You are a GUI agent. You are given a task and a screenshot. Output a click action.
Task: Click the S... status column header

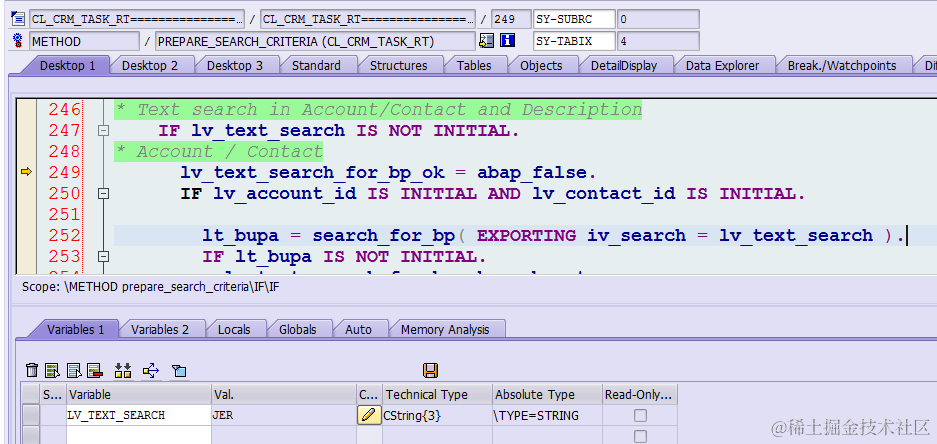(53, 394)
